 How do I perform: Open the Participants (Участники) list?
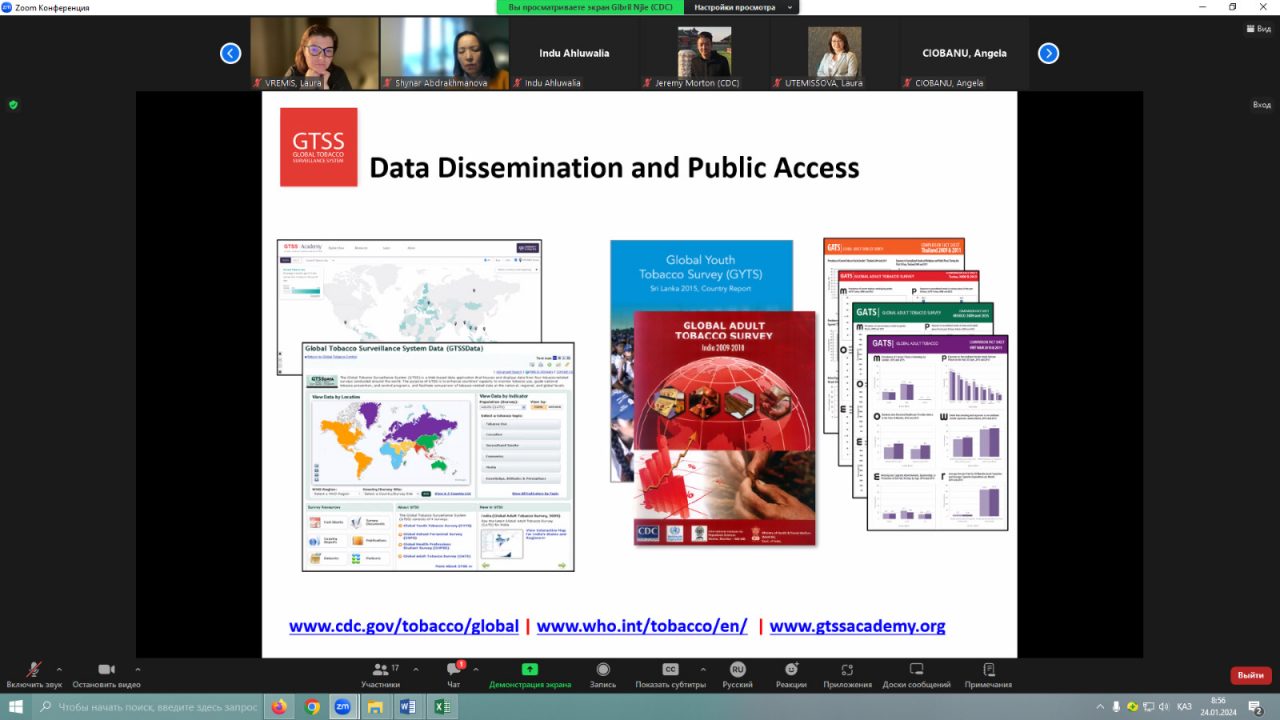380,670
